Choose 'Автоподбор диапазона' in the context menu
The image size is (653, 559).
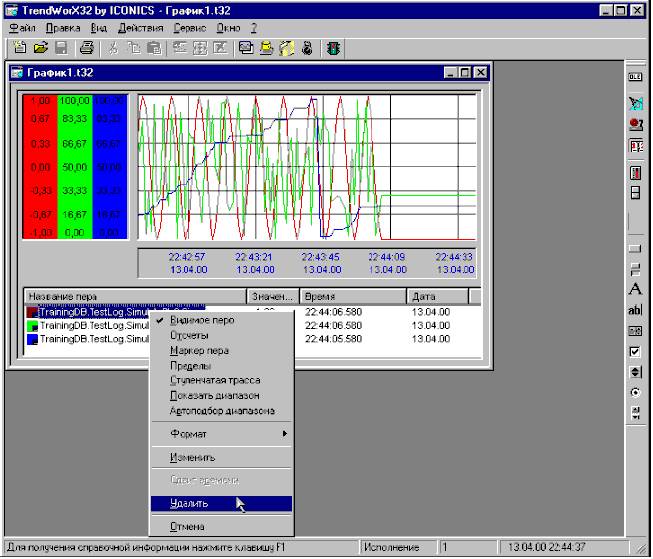[x=221, y=411]
